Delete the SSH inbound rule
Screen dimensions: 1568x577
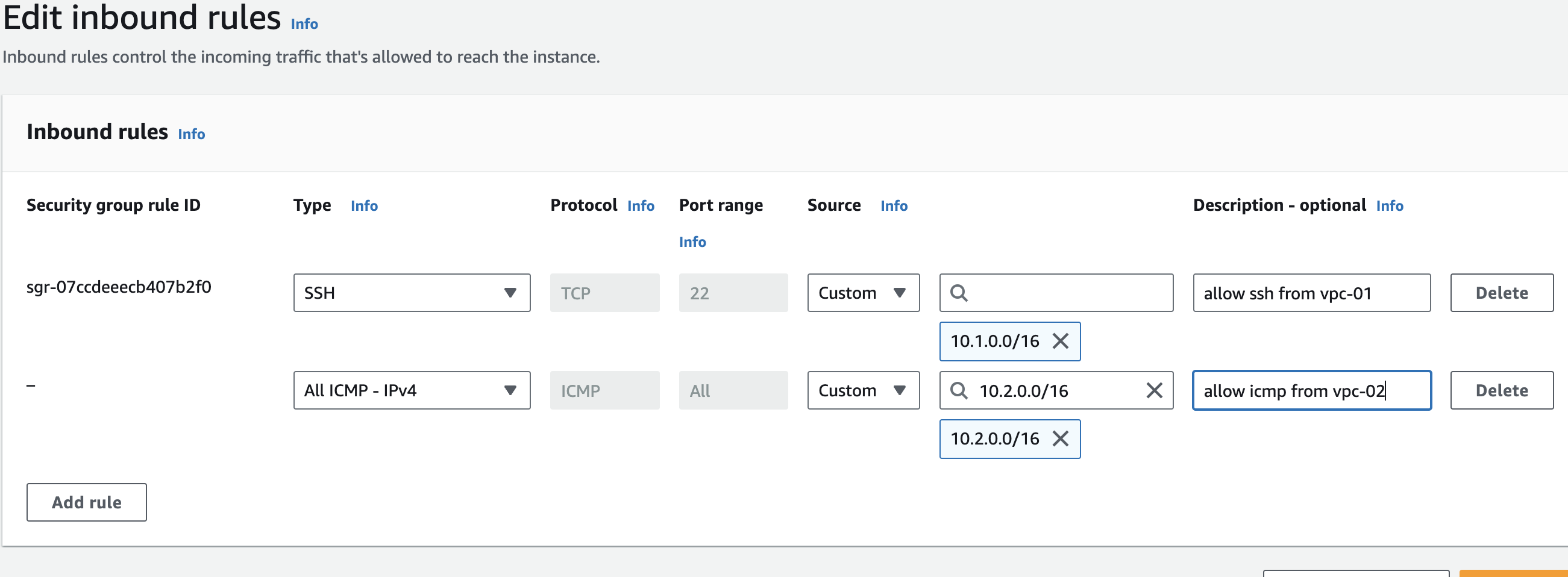(1501, 293)
